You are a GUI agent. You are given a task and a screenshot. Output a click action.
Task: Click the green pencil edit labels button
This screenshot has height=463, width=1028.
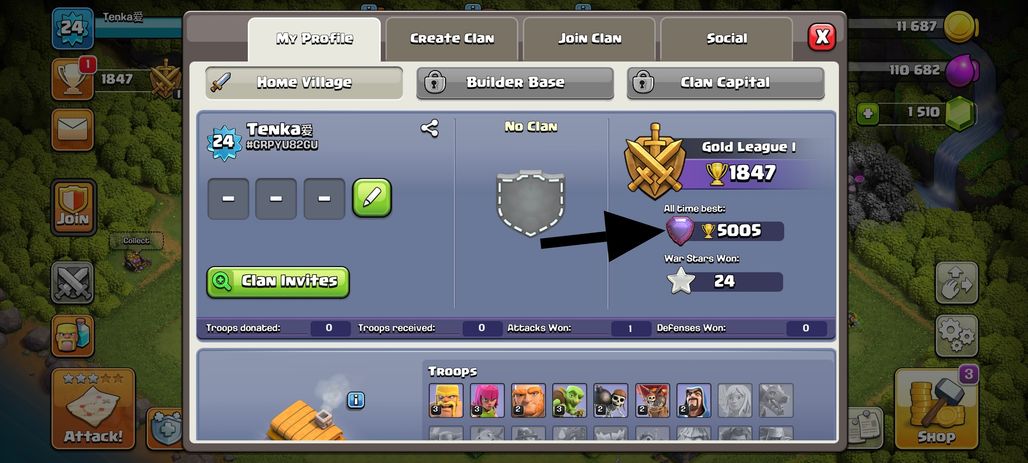[372, 197]
